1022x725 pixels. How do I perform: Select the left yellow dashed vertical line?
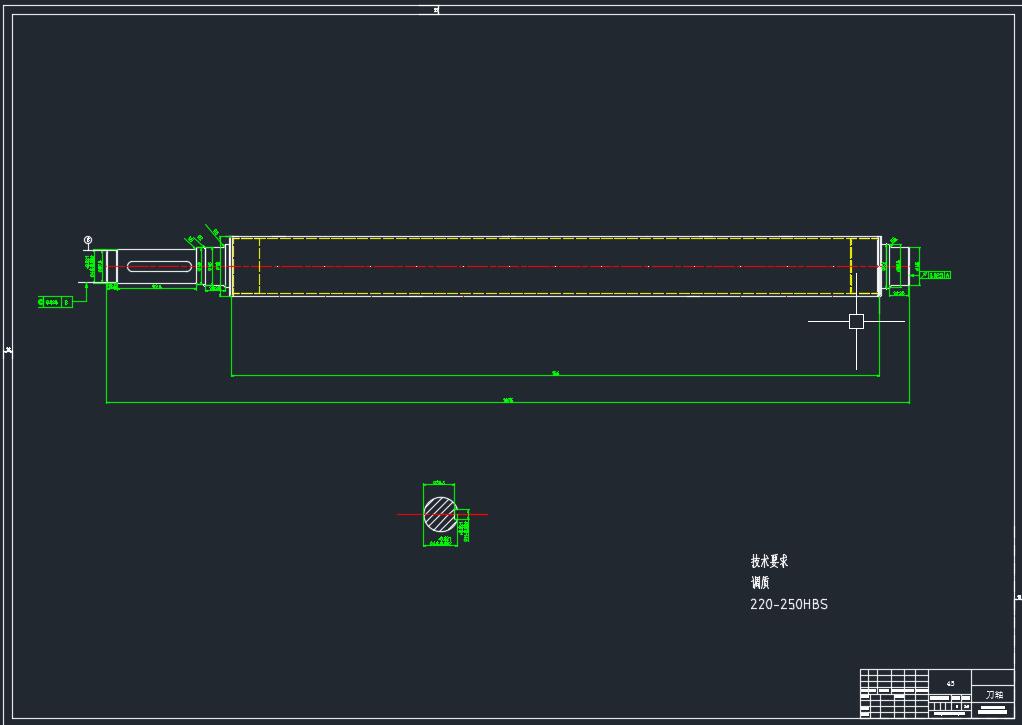[x=259, y=266]
